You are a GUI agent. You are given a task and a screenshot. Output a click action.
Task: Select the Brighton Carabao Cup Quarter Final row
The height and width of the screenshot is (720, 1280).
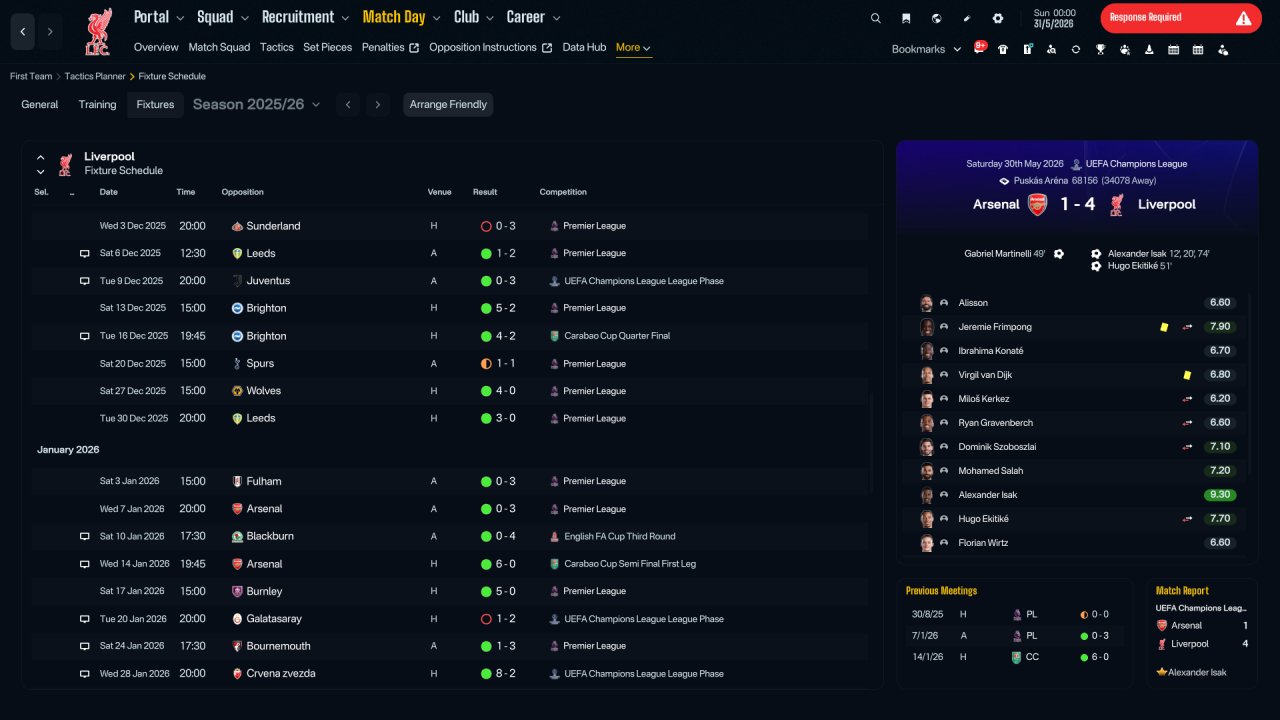451,336
